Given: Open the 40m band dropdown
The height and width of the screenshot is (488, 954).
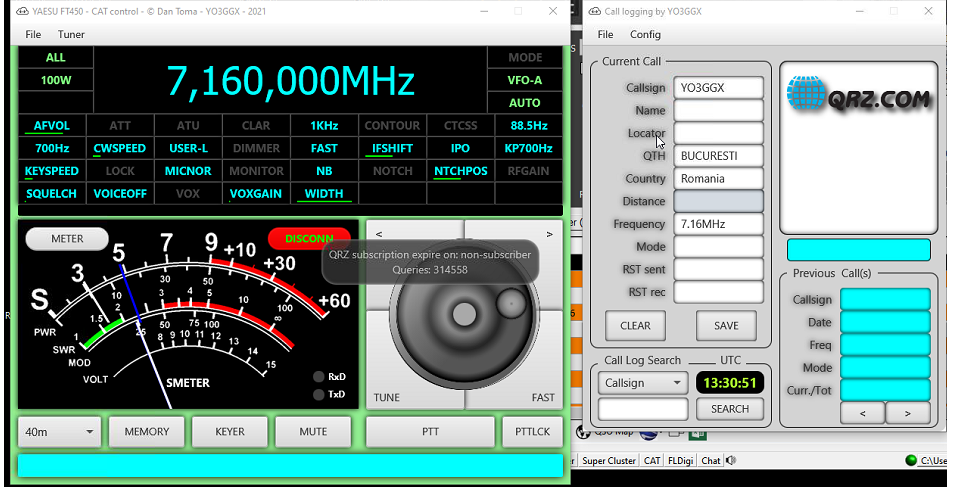Looking at the screenshot, I should (x=60, y=432).
